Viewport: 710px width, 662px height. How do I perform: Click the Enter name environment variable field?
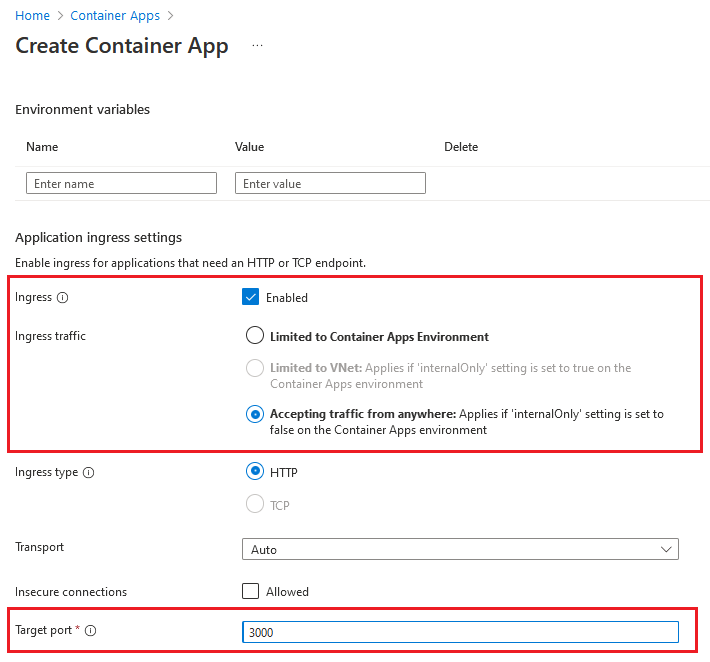121,183
